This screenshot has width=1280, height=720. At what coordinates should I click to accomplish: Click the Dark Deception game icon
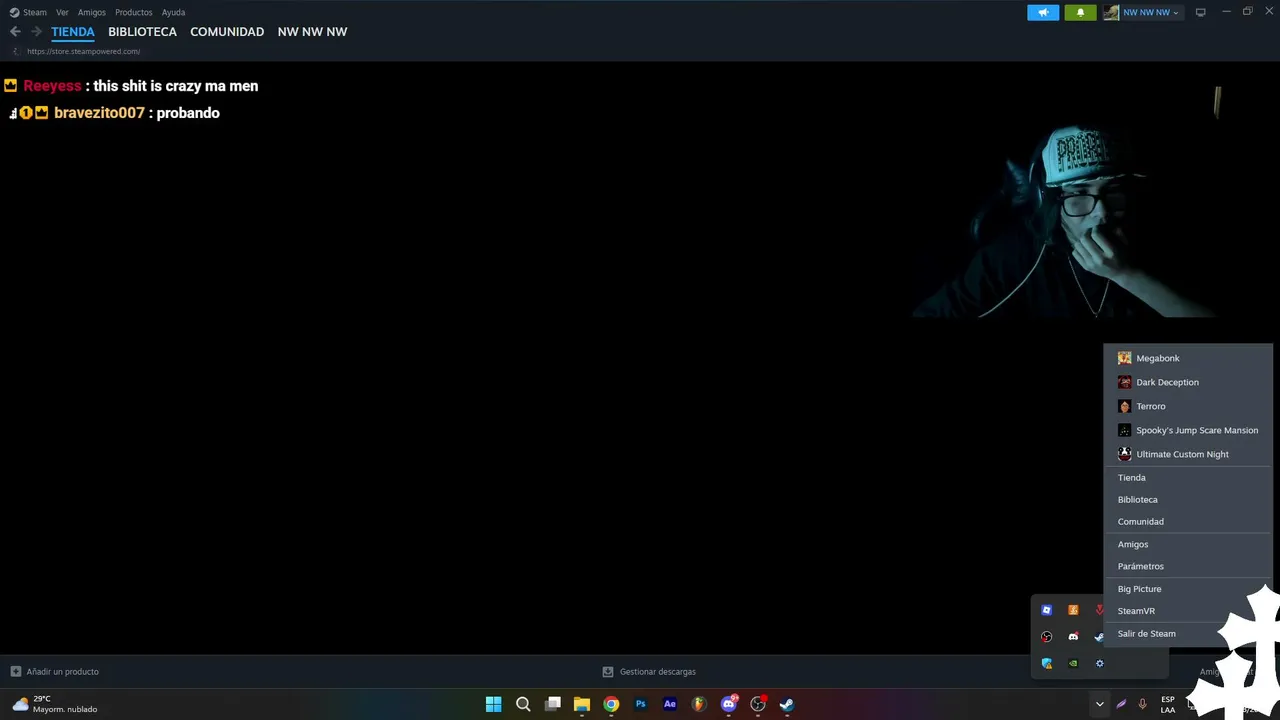tap(1125, 382)
